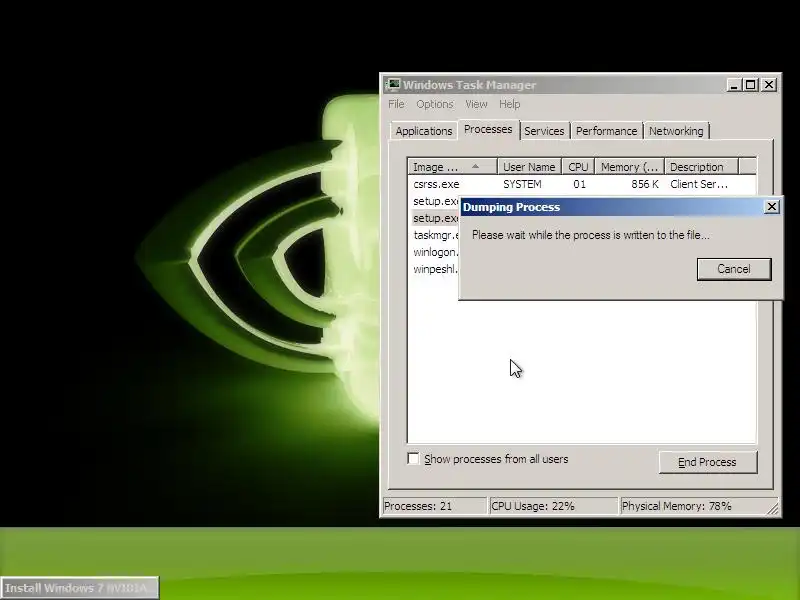This screenshot has width=800, height=600.
Task: Select the Processes tab
Action: [x=488, y=130]
